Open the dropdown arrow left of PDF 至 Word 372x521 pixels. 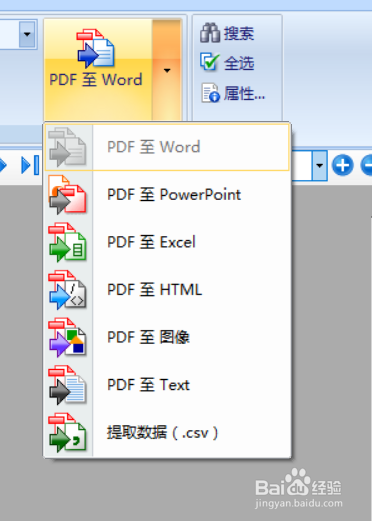[27, 34]
